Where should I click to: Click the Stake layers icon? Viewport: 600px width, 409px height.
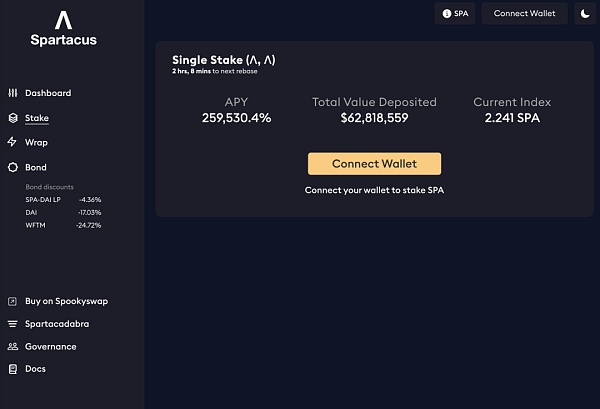[x=13, y=118]
